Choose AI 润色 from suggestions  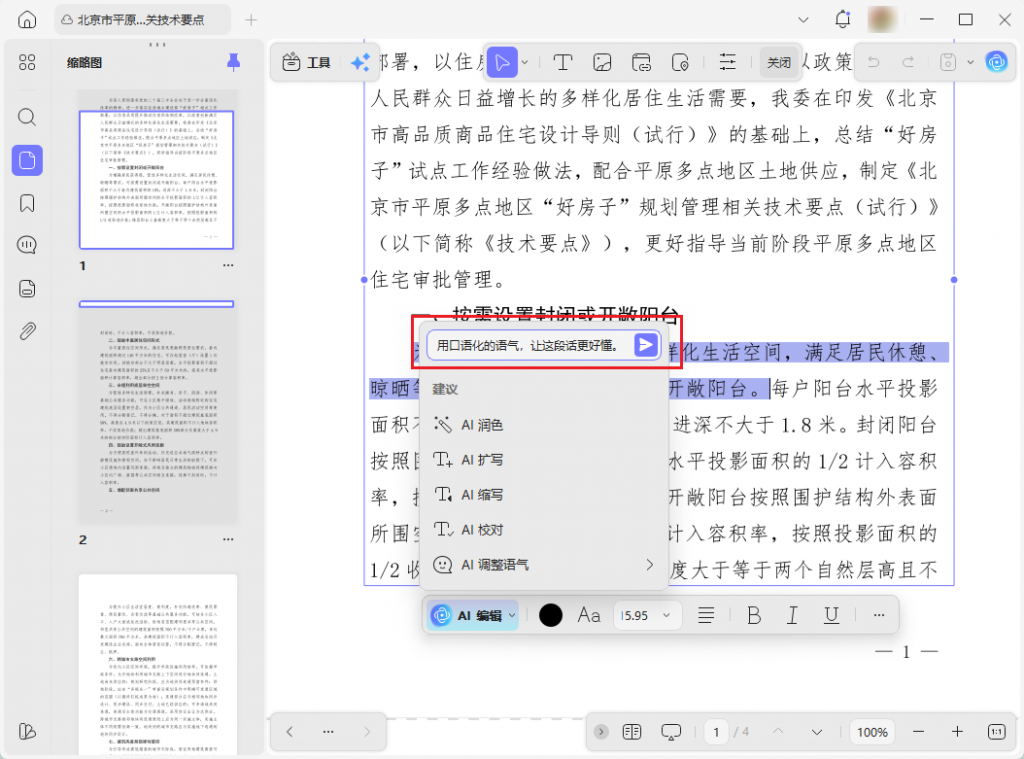481,425
